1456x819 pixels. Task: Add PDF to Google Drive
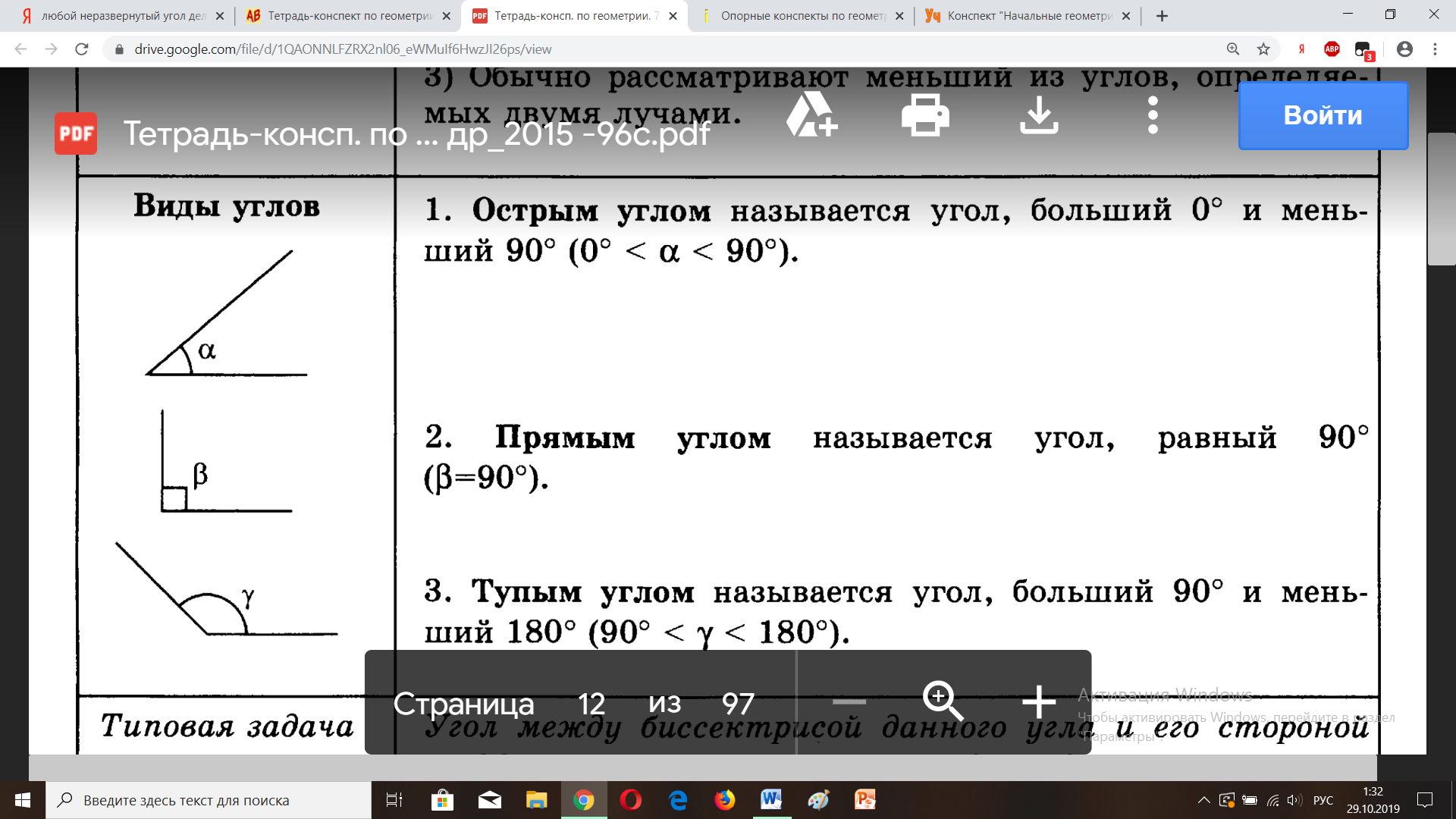811,115
